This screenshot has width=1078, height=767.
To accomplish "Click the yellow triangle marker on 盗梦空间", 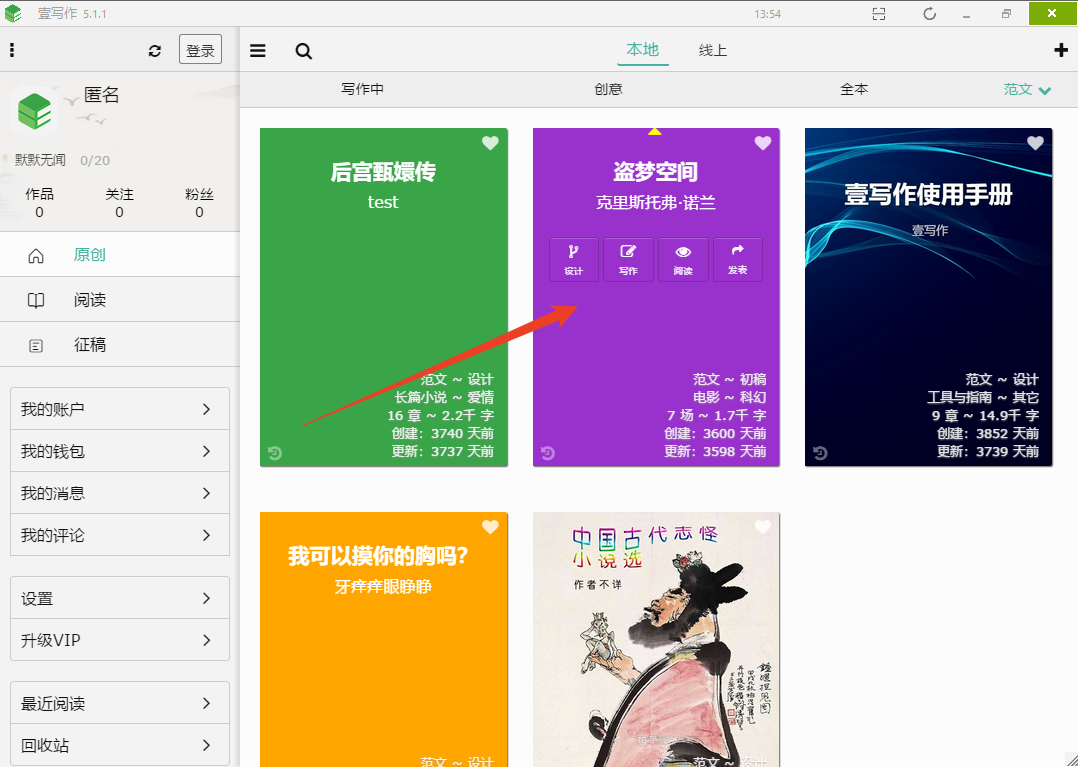I will (654, 131).
